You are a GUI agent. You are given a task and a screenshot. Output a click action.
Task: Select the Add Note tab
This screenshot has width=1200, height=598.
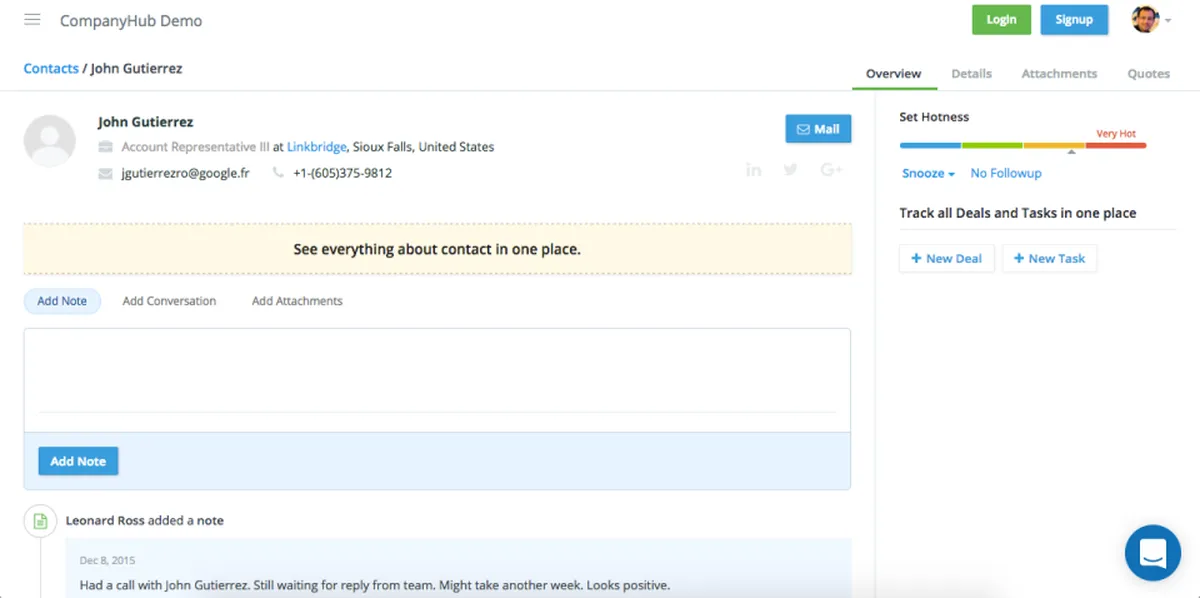(x=62, y=301)
